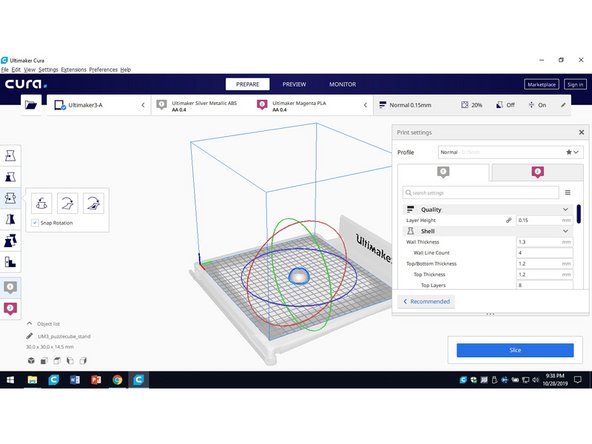Open the Edit menu
This screenshot has height=444, width=592.
click(16, 69)
